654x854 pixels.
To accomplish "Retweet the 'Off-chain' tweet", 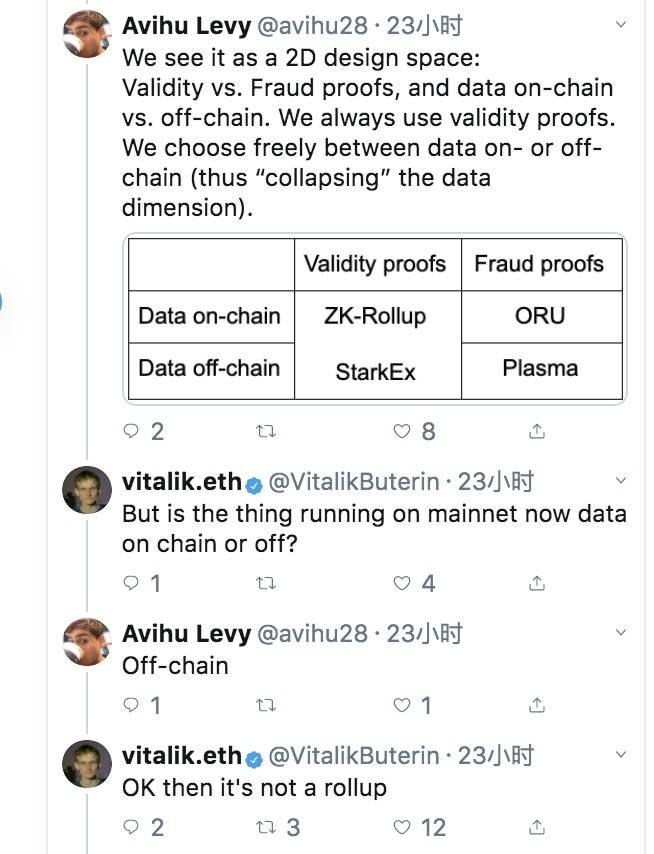I will (x=266, y=705).
